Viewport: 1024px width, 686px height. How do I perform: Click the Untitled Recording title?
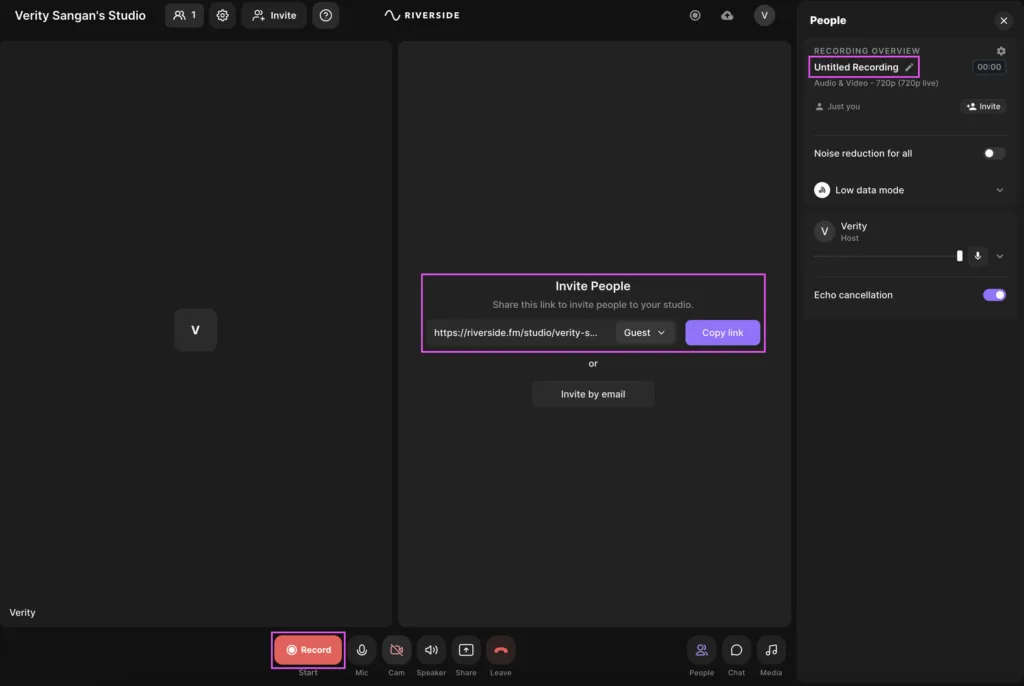point(856,67)
